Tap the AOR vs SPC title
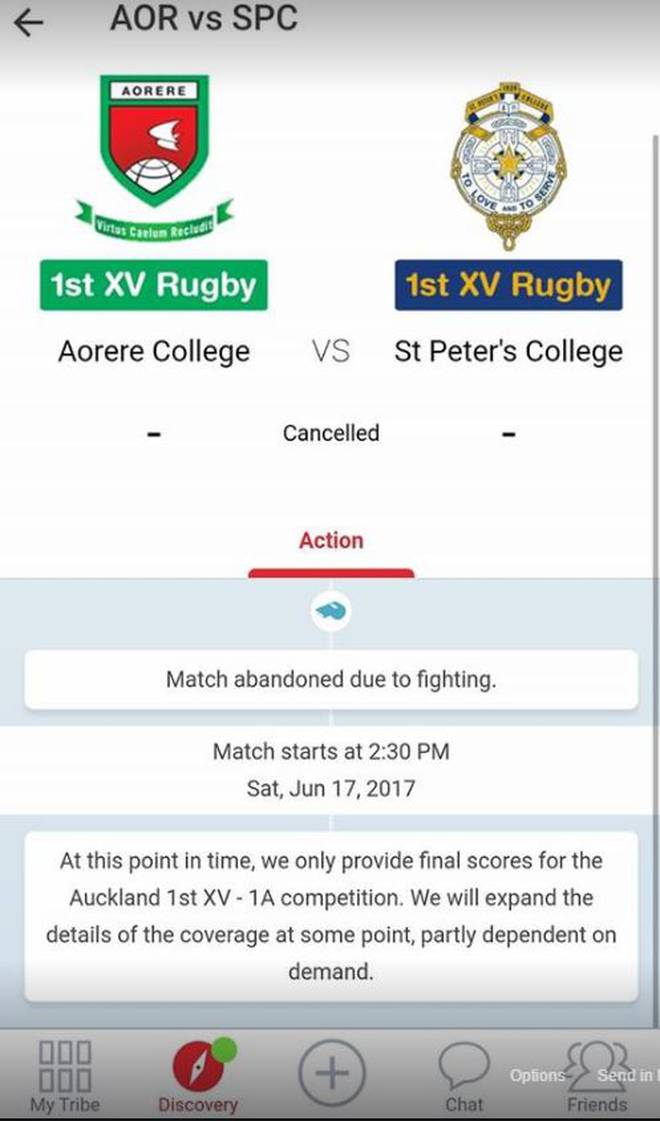The height and width of the screenshot is (1121, 660). (204, 18)
